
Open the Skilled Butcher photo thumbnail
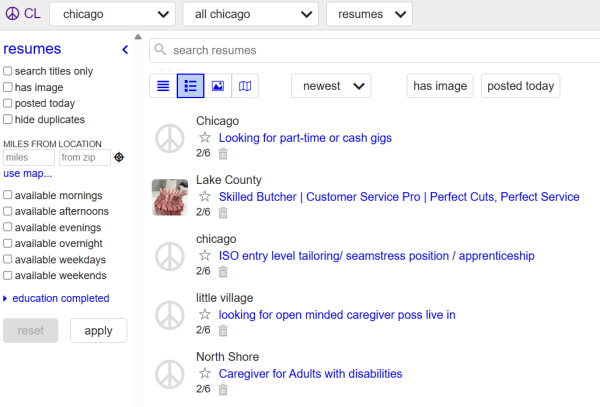[x=170, y=197]
